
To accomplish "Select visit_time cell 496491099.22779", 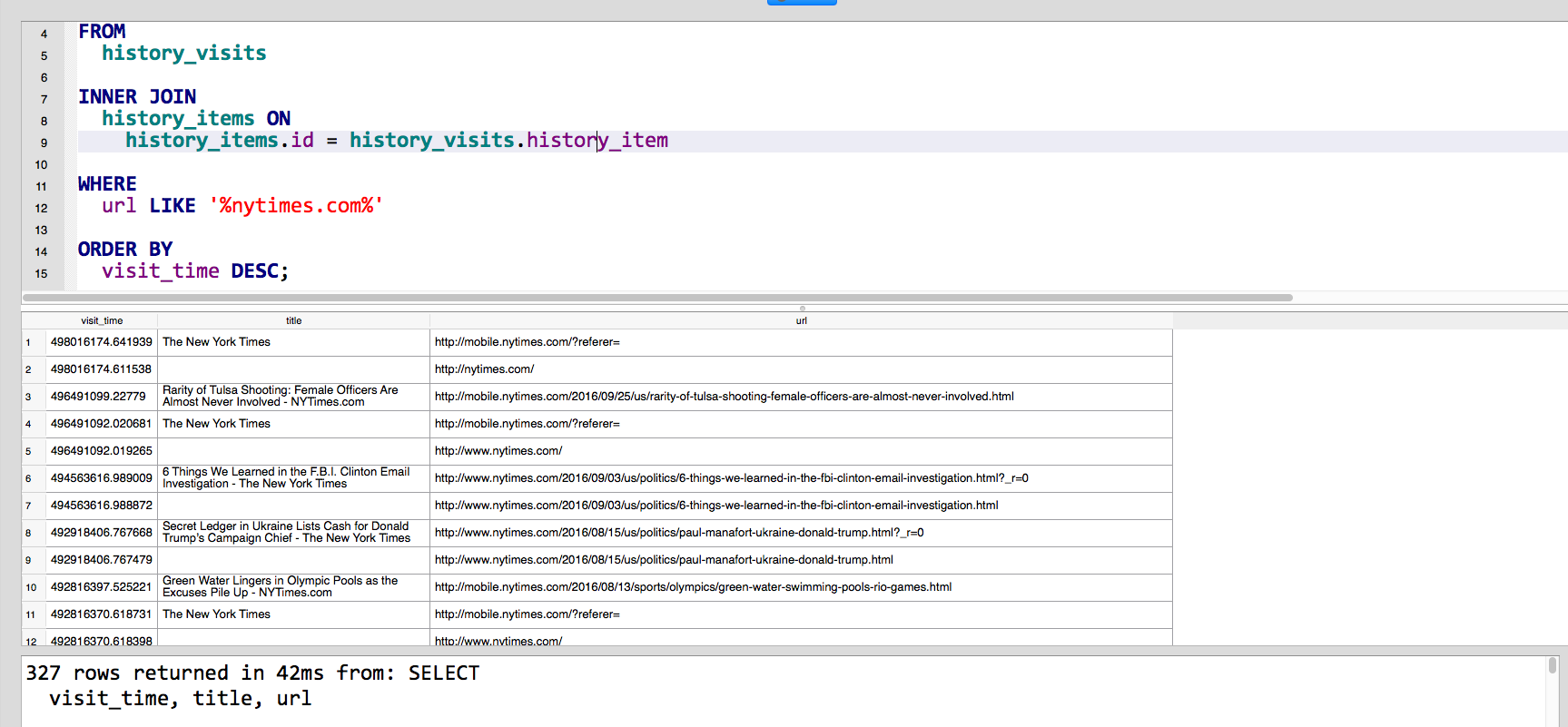I will [101, 397].
